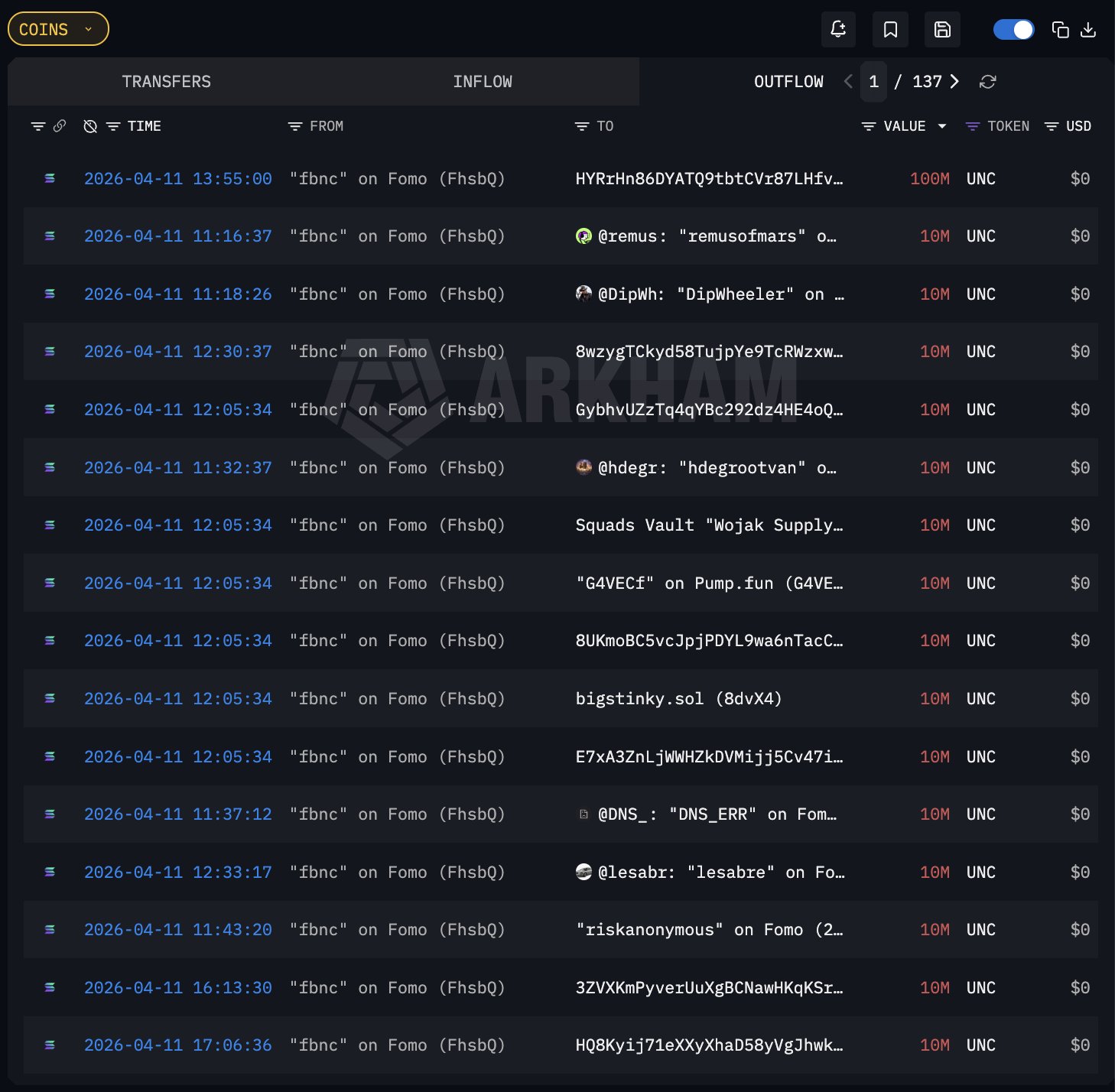Click the bookmark icon

(890, 30)
